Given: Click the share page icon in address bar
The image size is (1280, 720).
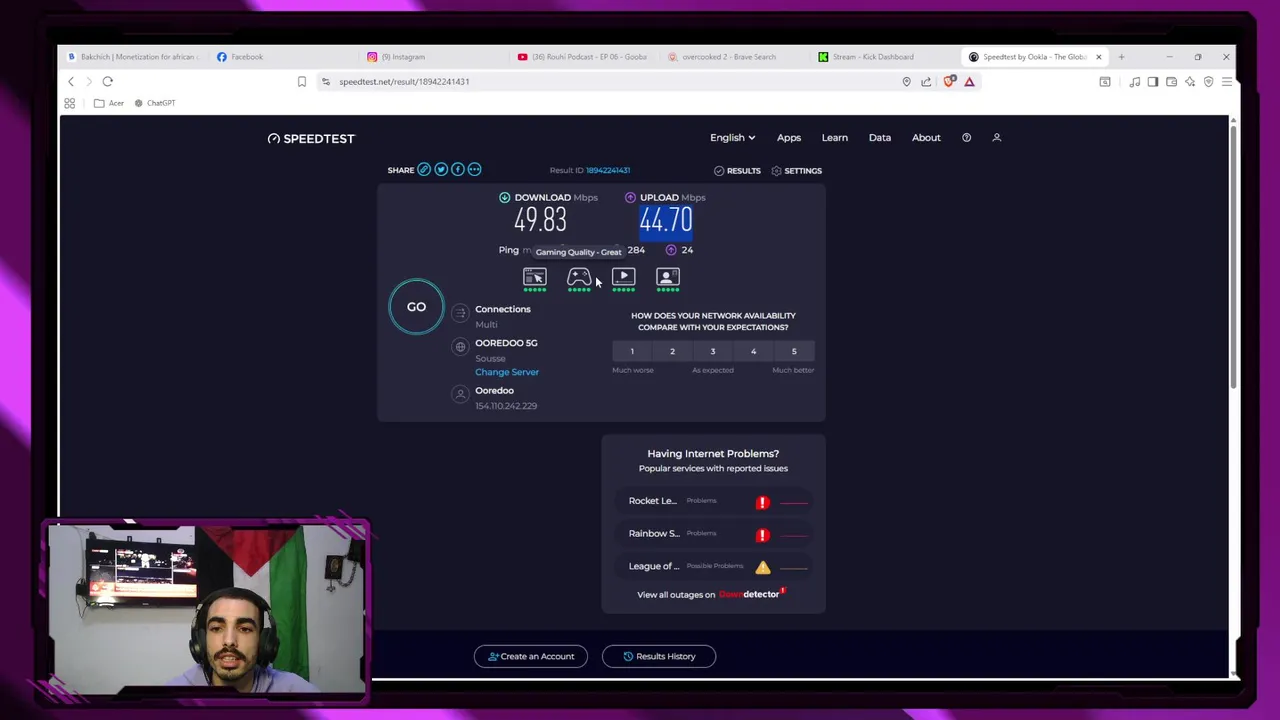Looking at the screenshot, I should 926,82.
